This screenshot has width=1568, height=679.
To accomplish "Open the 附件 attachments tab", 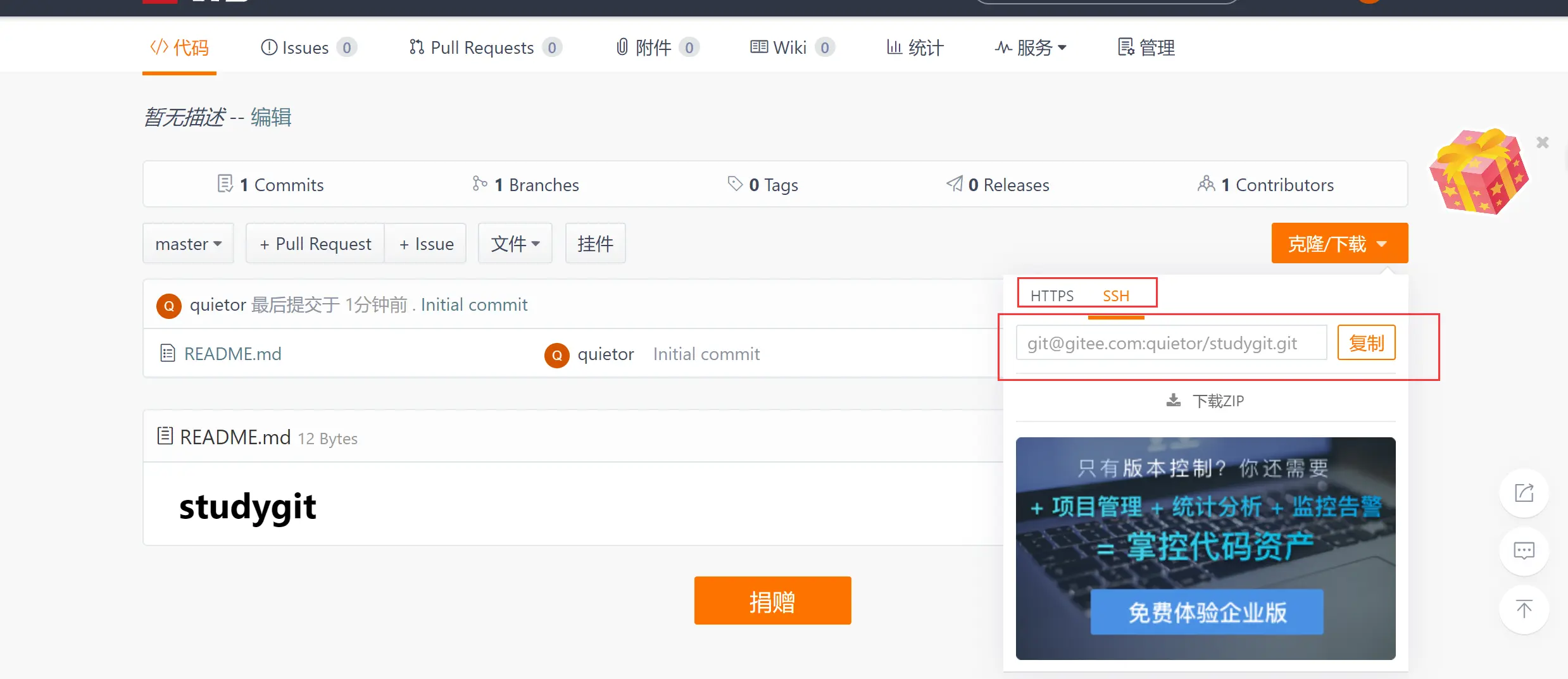I will pyautogui.click(x=657, y=47).
